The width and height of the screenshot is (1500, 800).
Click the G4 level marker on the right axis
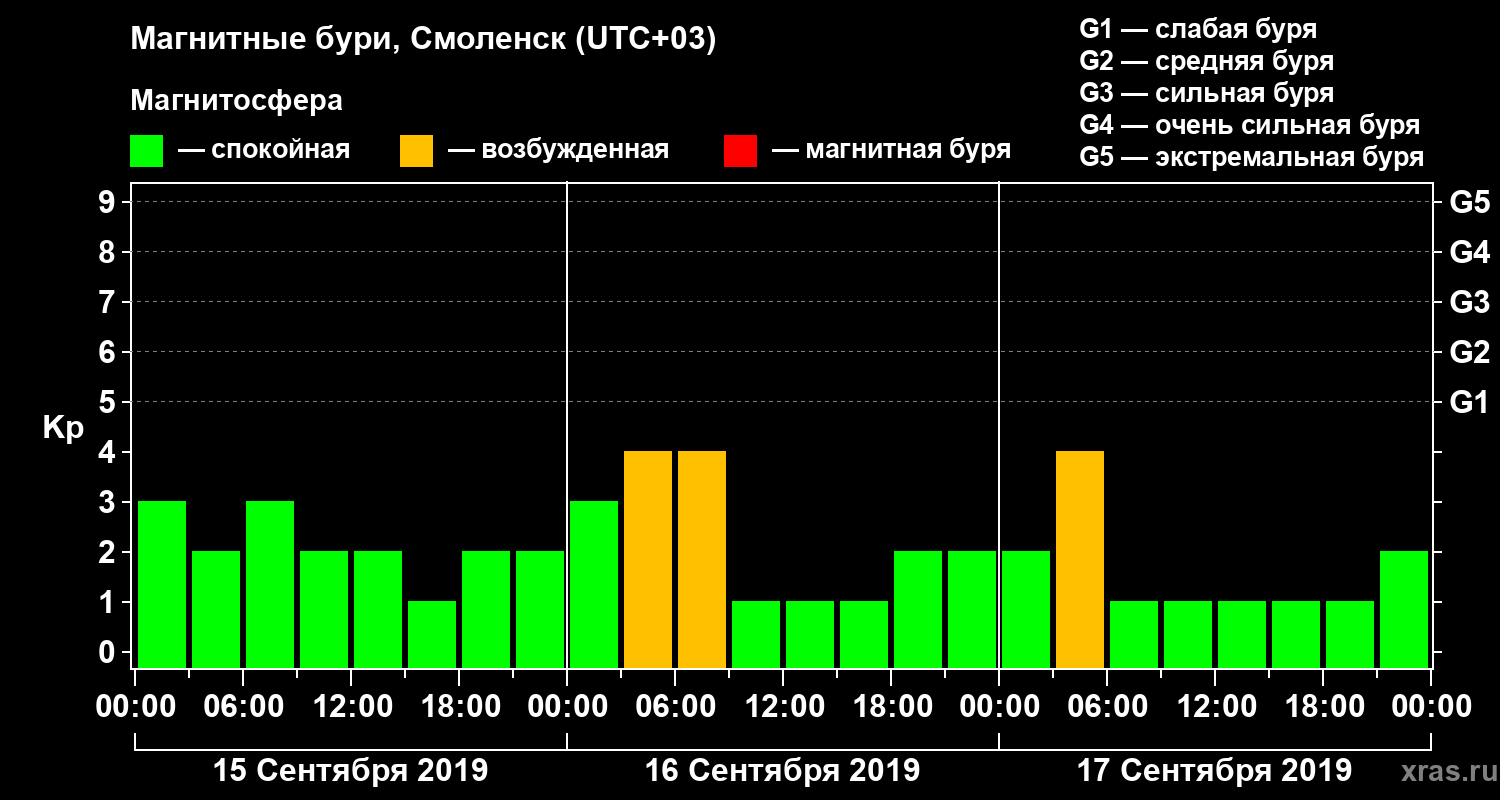(x=1469, y=253)
